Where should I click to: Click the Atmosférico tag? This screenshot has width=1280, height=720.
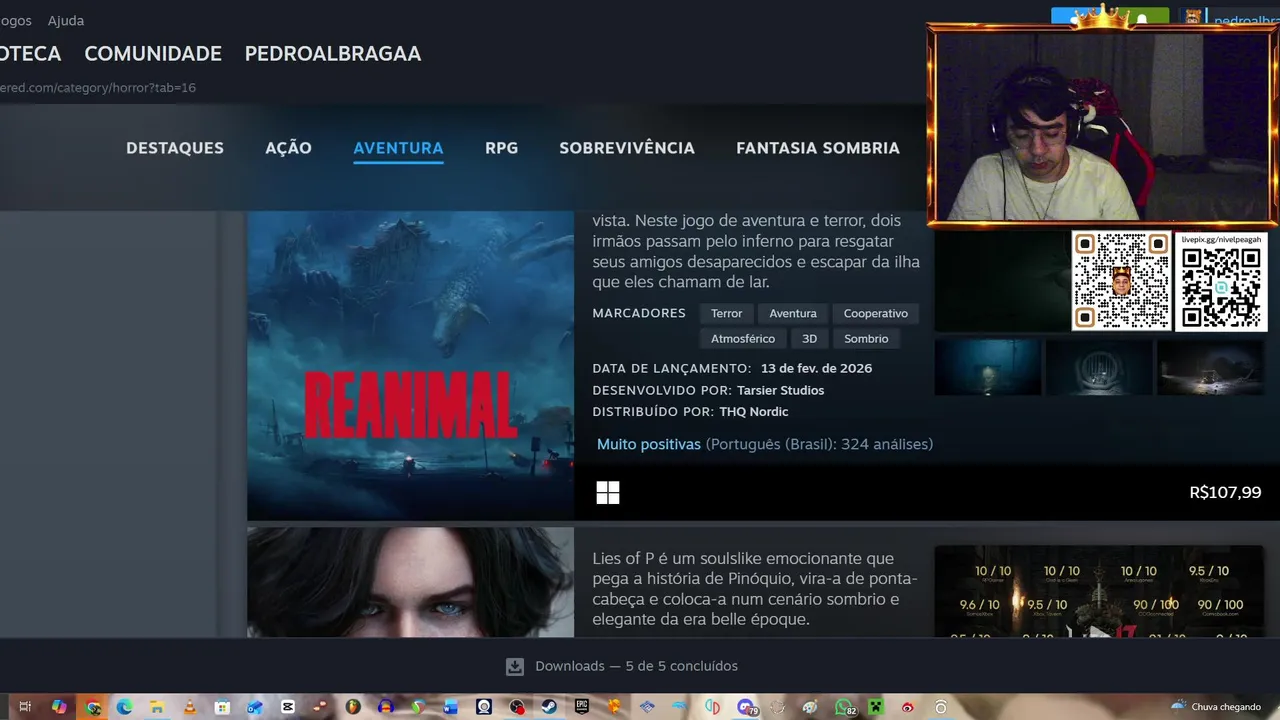(742, 338)
